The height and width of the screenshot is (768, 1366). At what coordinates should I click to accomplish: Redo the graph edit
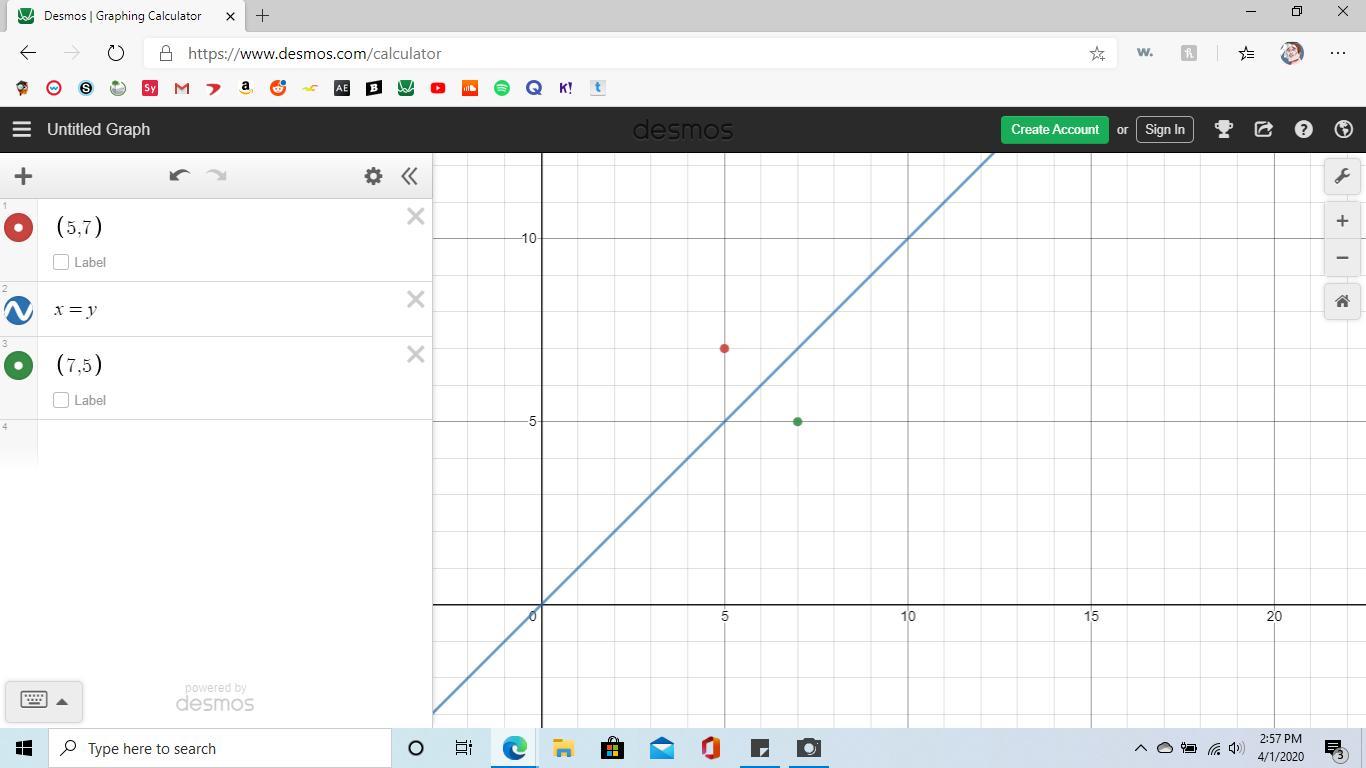pyautogui.click(x=216, y=176)
